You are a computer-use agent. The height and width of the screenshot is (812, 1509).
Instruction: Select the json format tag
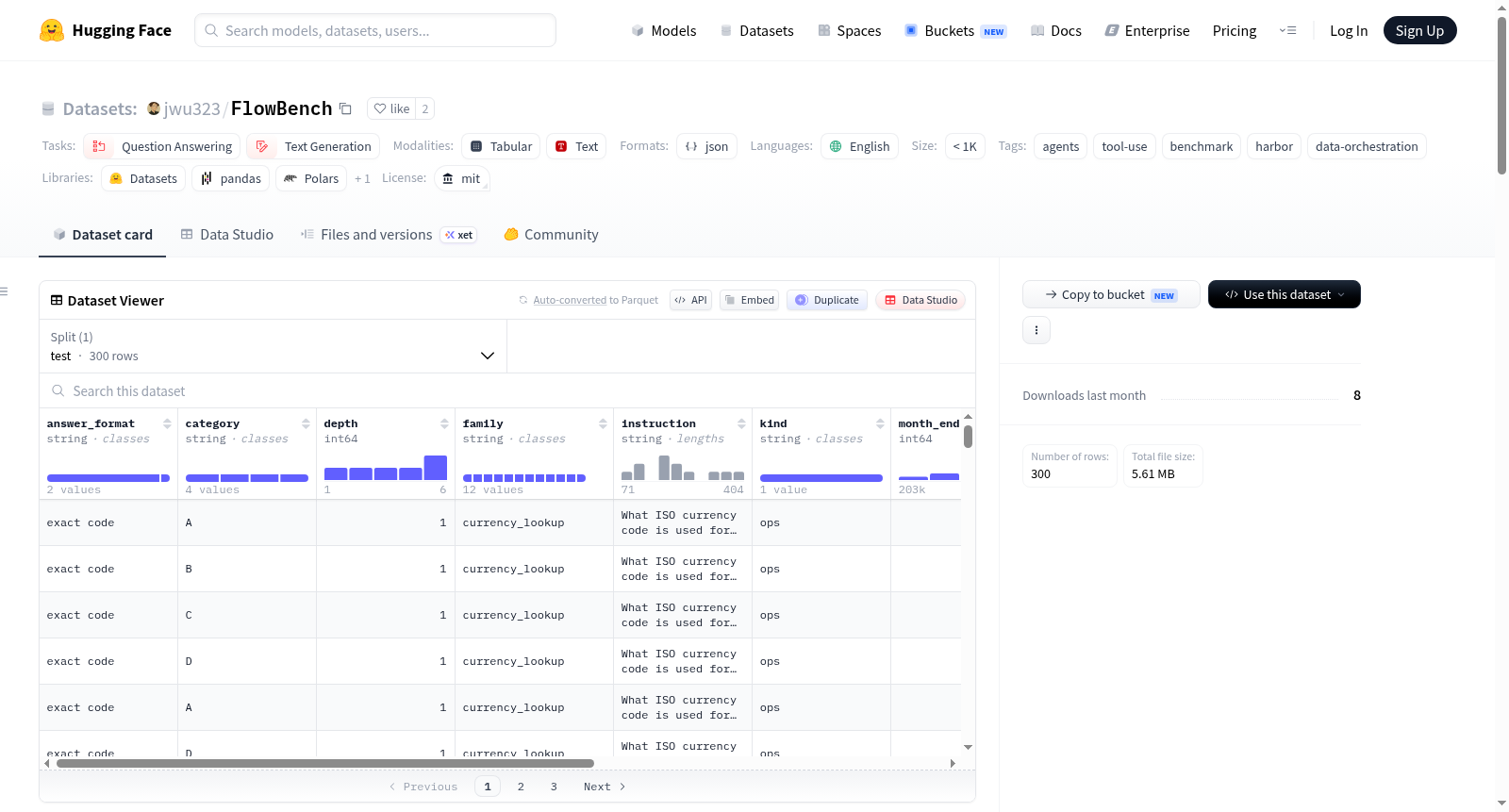click(x=706, y=146)
